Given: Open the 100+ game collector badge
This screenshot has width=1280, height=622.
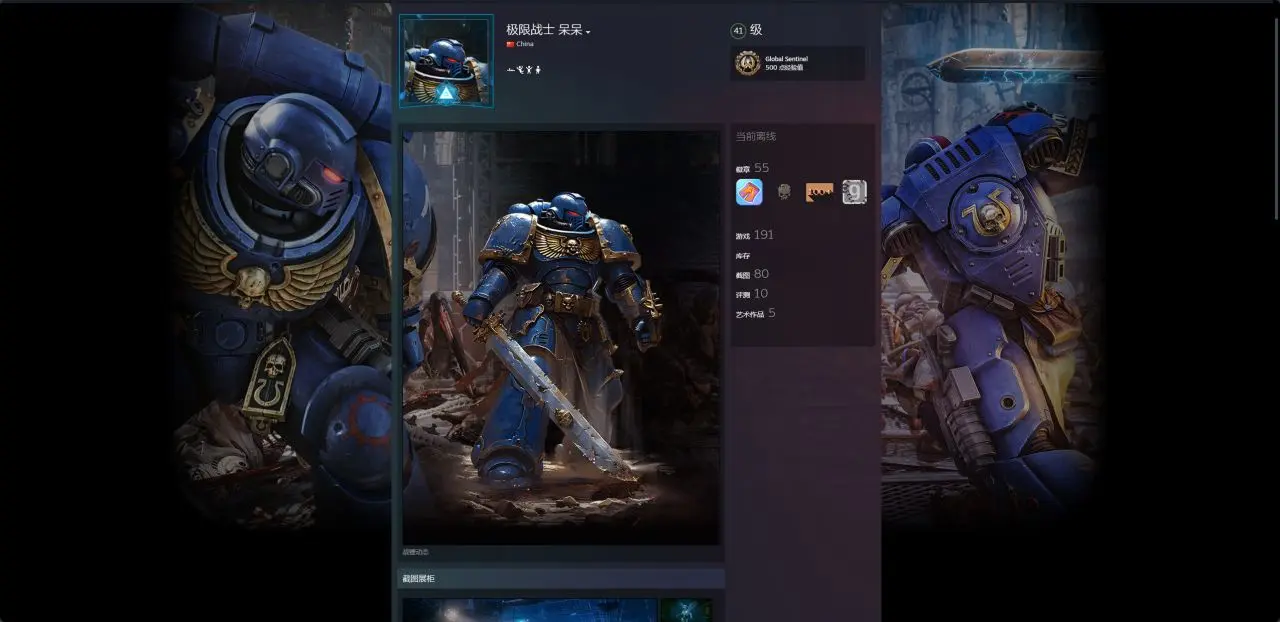Looking at the screenshot, I should [x=819, y=192].
